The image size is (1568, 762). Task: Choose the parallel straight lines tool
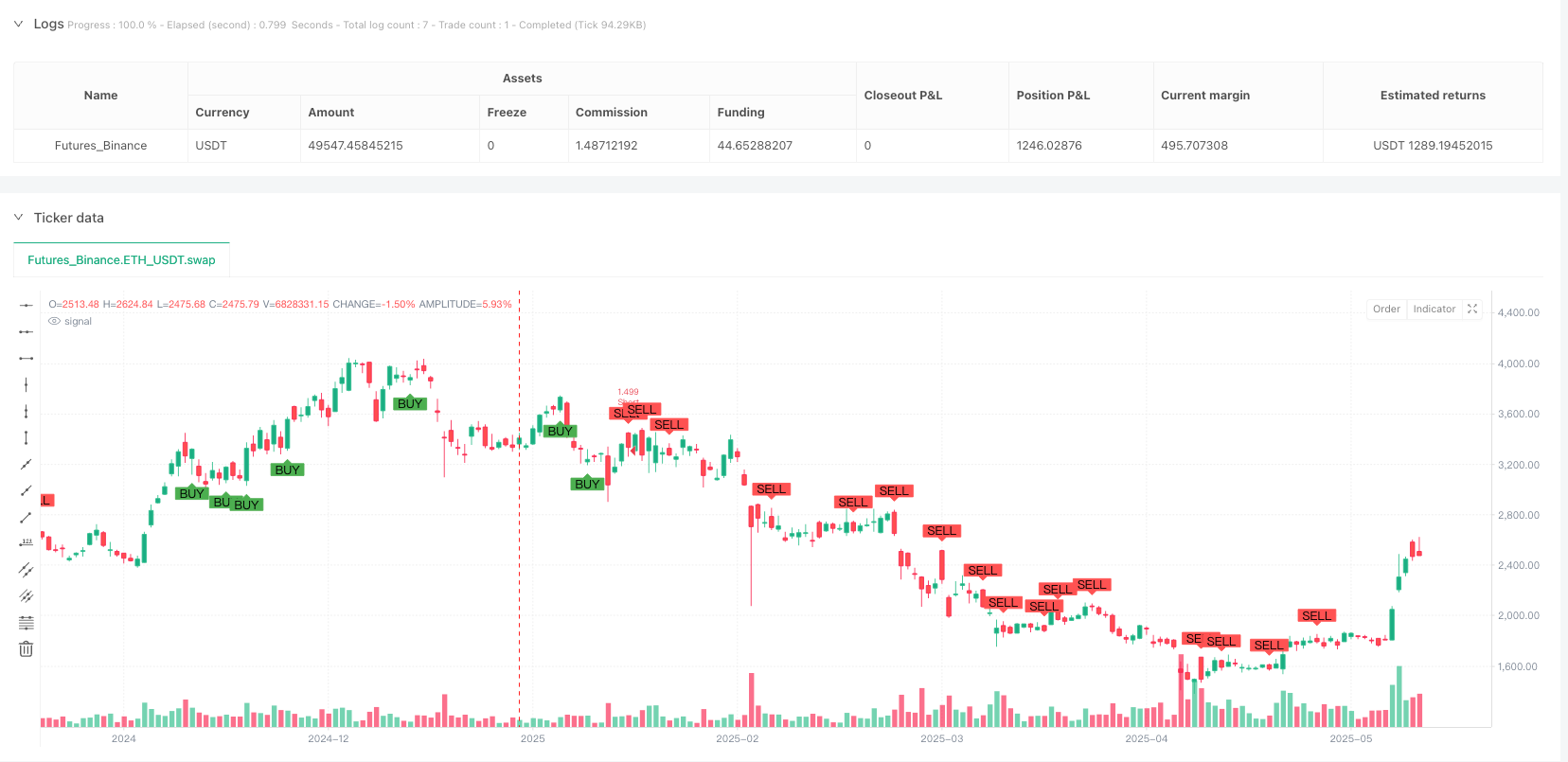tap(27, 596)
